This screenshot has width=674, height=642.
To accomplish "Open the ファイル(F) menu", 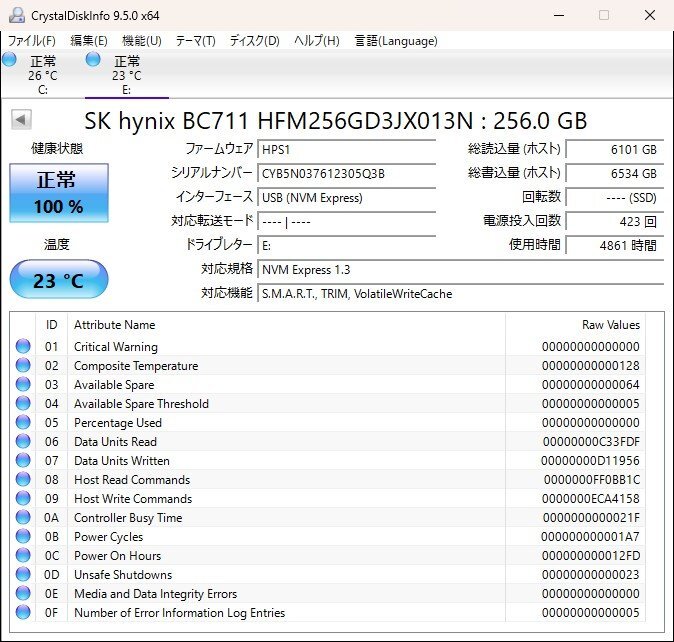I will pos(32,41).
